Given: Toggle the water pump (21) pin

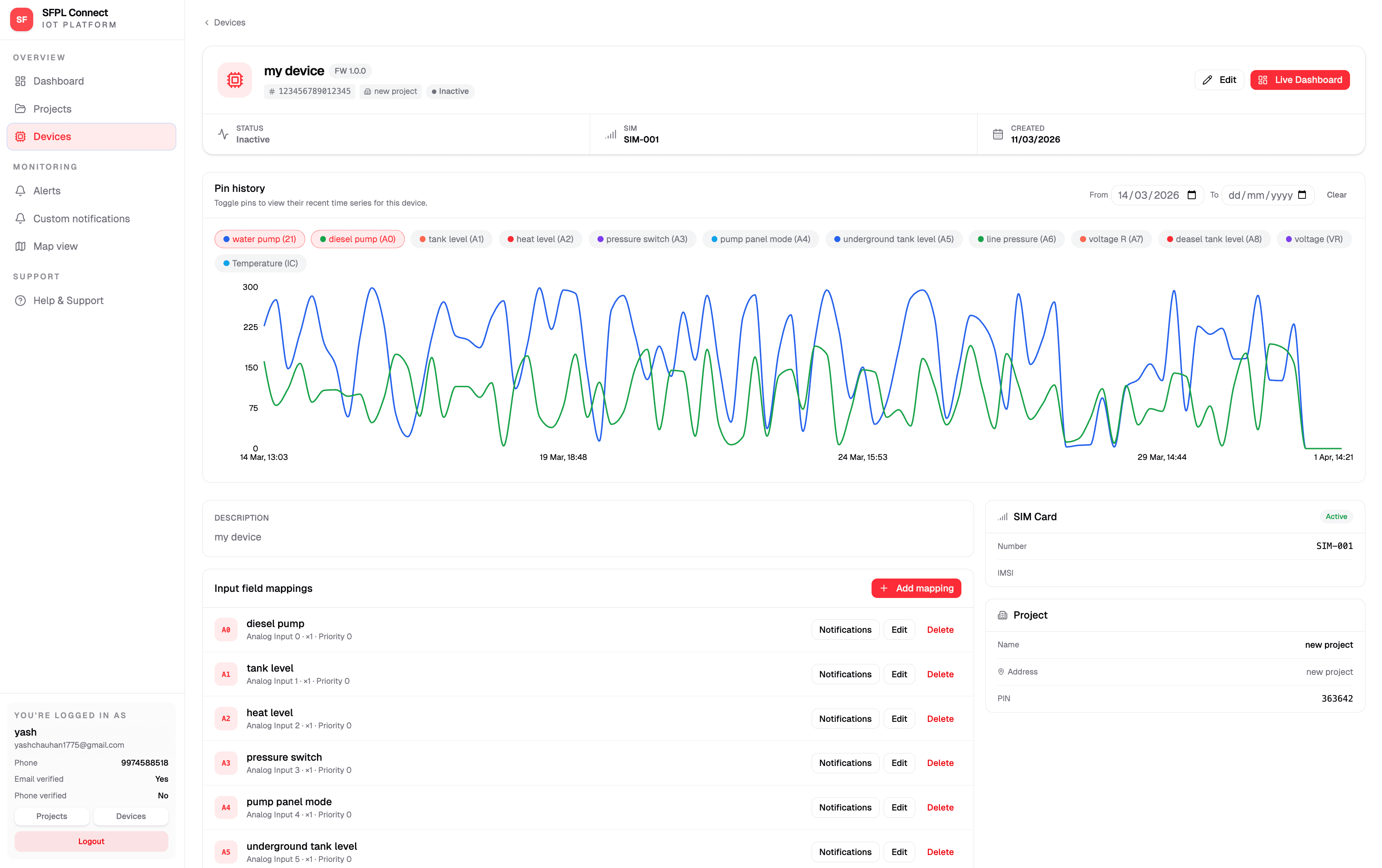Looking at the screenshot, I should [259, 239].
